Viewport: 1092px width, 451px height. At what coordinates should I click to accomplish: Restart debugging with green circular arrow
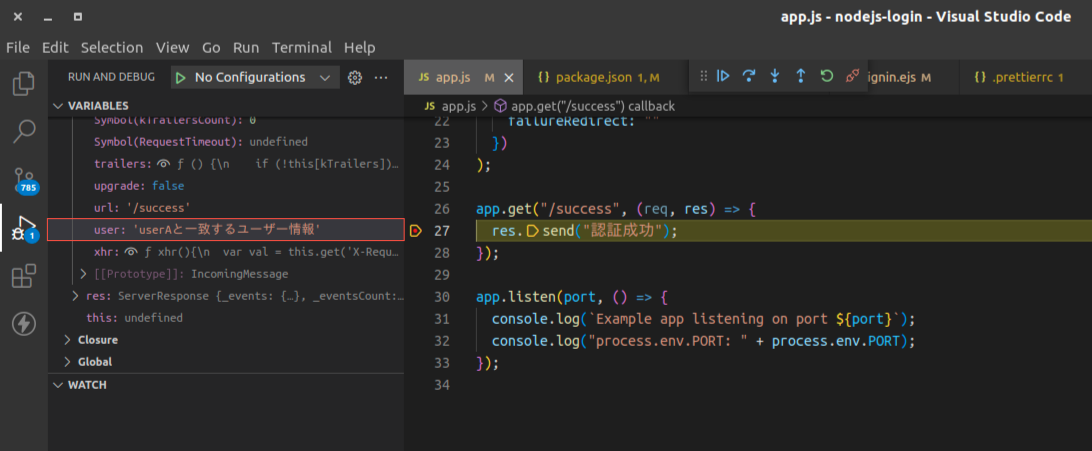pos(826,76)
